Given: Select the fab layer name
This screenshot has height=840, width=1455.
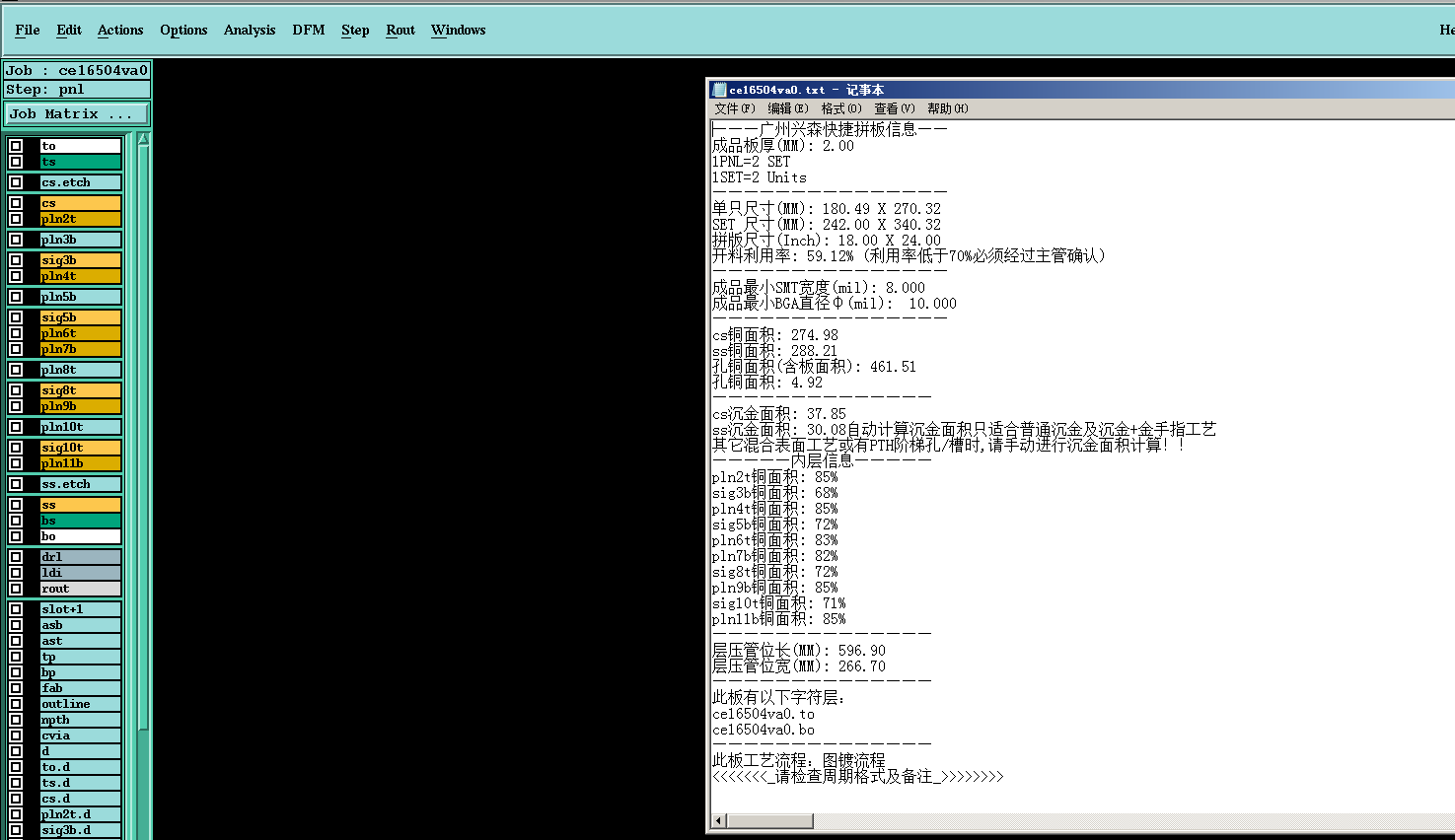Looking at the screenshot, I should [x=80, y=688].
